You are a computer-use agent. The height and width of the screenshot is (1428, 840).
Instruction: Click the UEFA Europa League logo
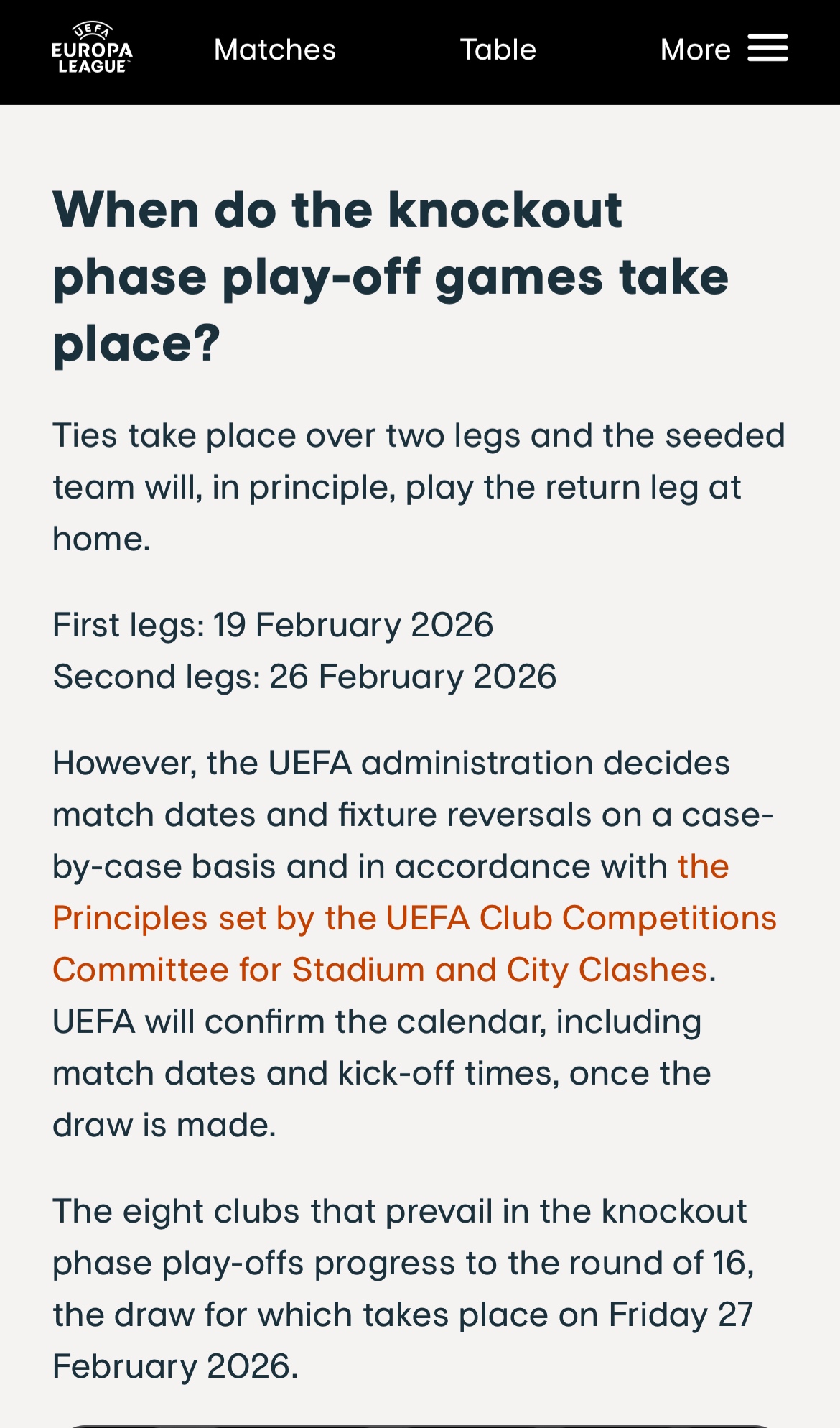click(92, 49)
